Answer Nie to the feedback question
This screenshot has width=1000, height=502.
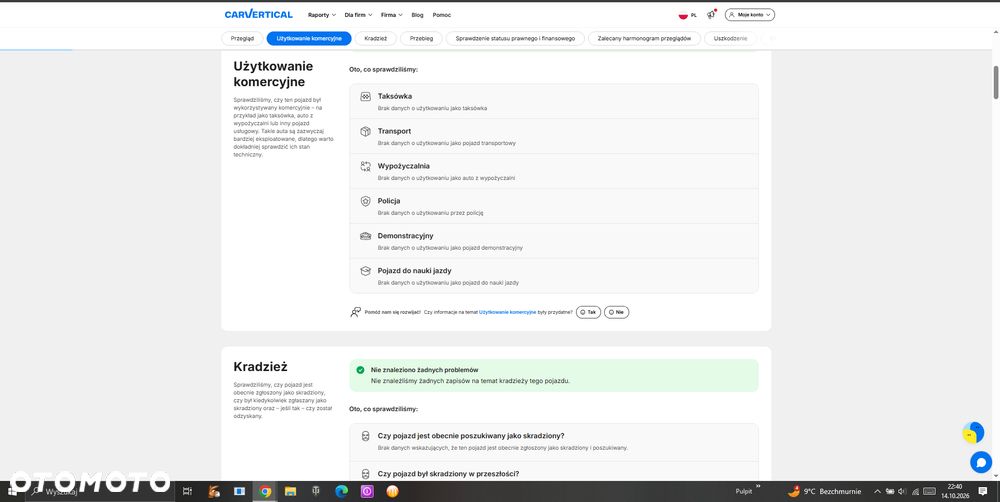pyautogui.click(x=616, y=313)
